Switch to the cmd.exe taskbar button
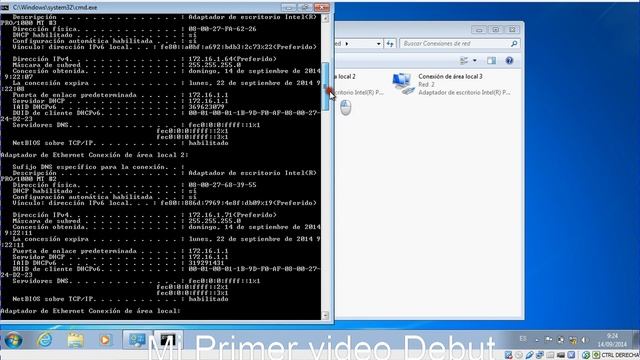Image resolution: width=640 pixels, height=360 pixels. tap(168, 340)
